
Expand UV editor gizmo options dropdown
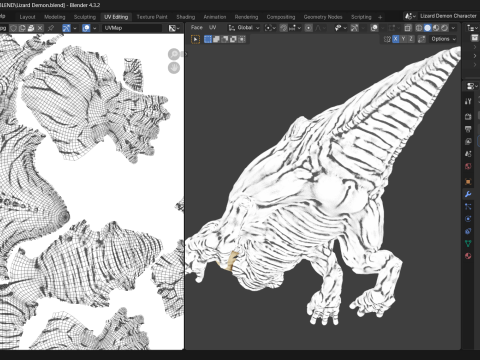[75, 28]
